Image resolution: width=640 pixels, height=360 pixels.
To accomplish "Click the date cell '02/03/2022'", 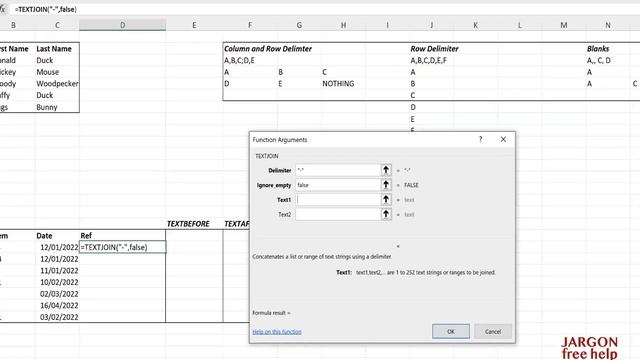I will [x=57, y=294].
